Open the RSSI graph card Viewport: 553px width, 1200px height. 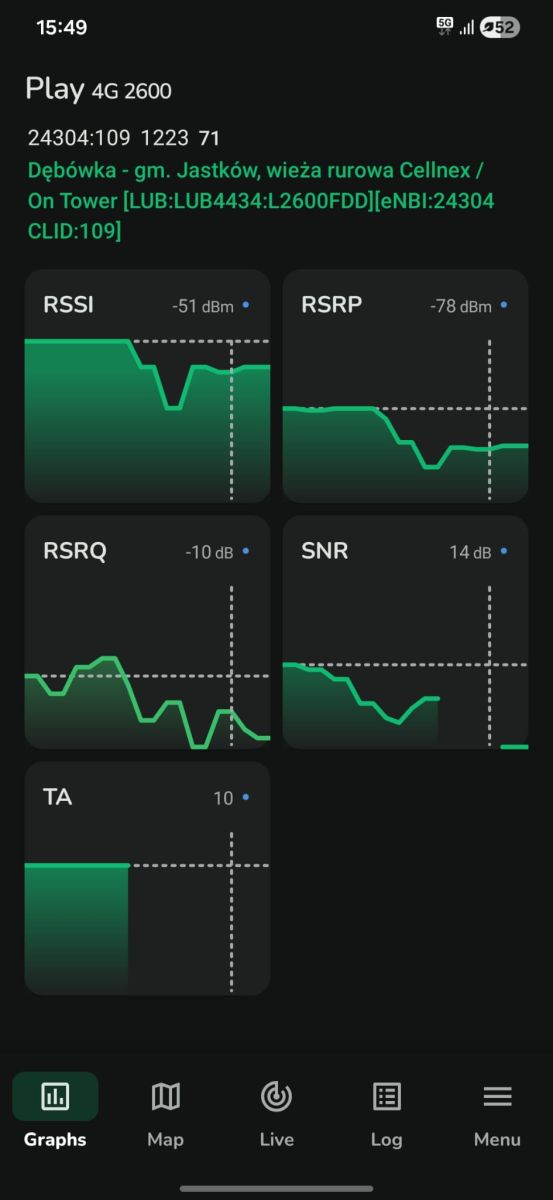(147, 385)
